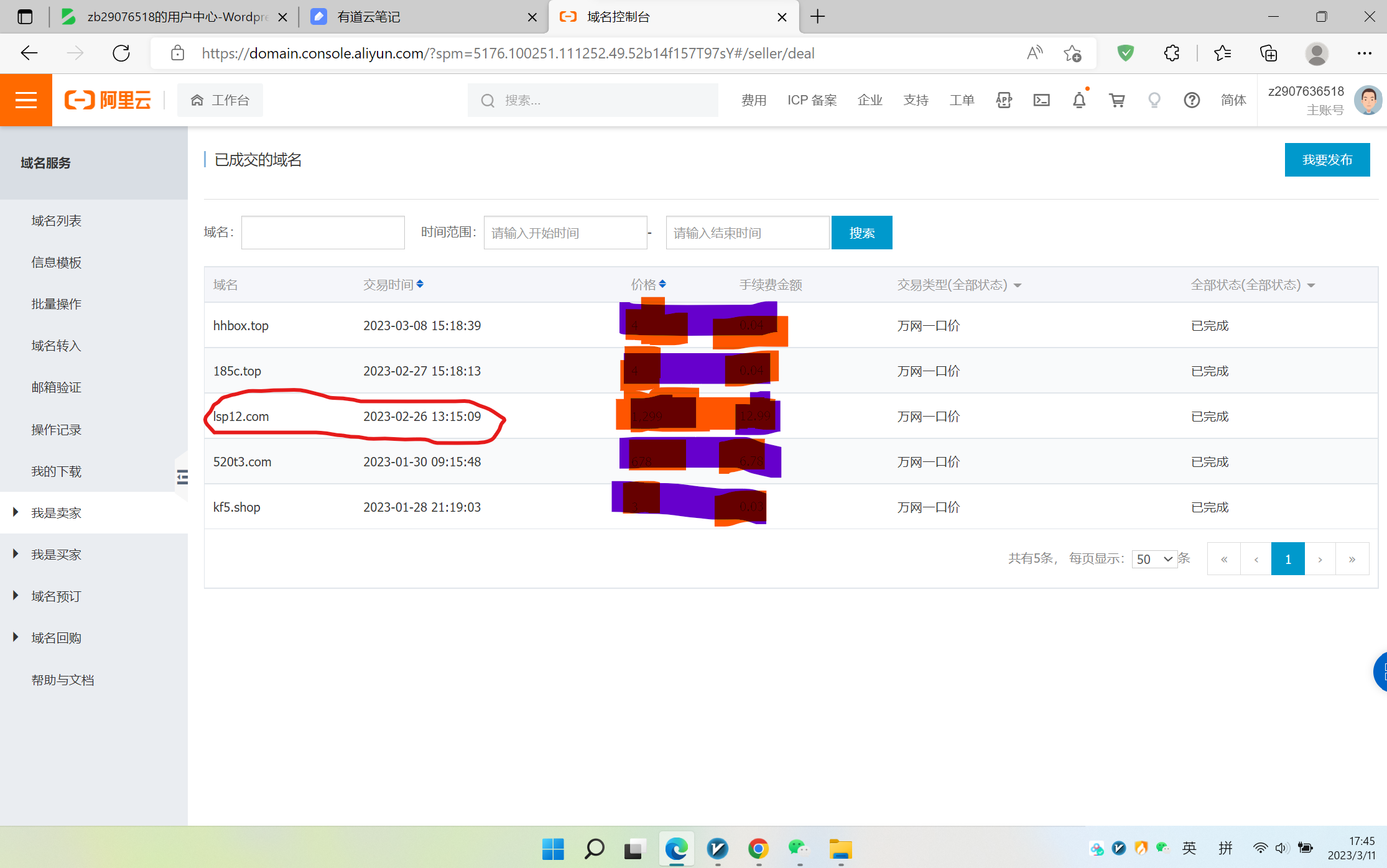Open the API explorer icon

click(x=1004, y=100)
